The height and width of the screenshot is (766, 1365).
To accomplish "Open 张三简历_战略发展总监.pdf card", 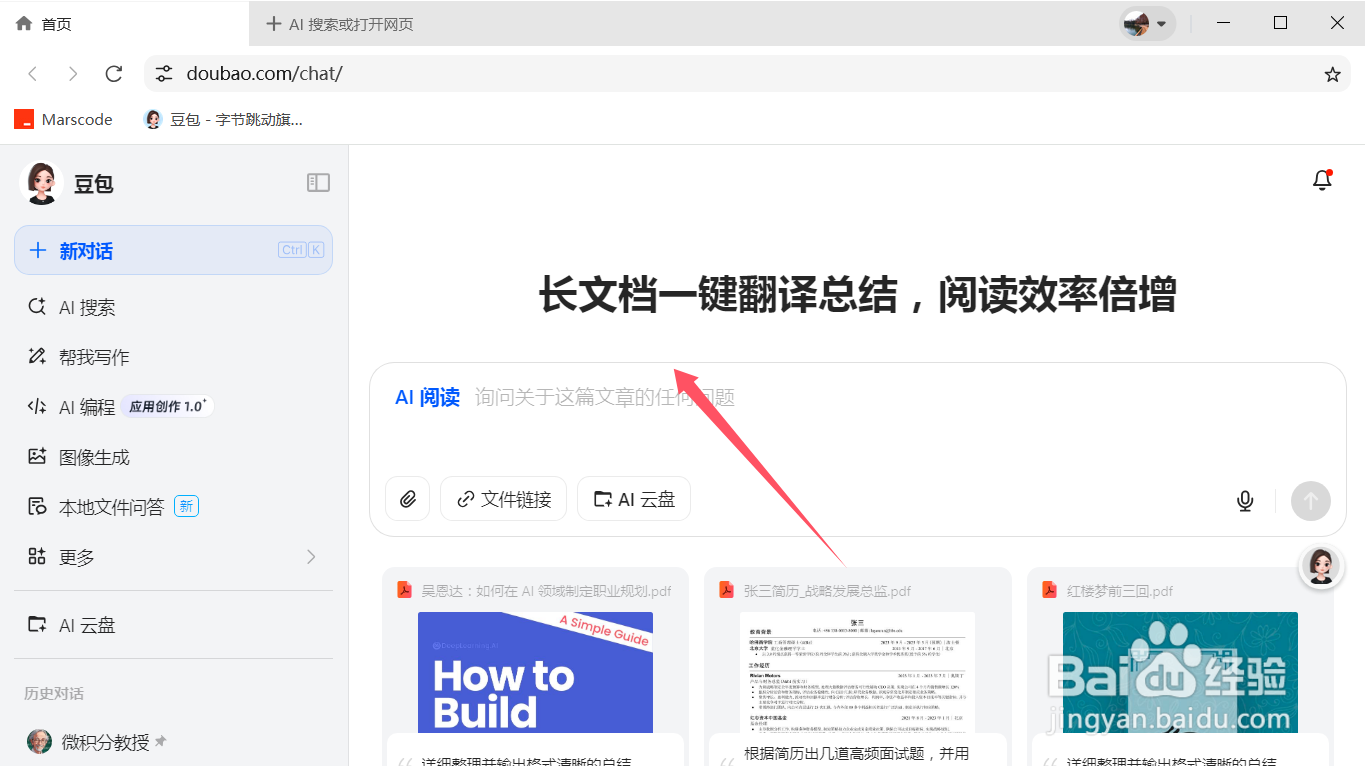I will [858, 666].
